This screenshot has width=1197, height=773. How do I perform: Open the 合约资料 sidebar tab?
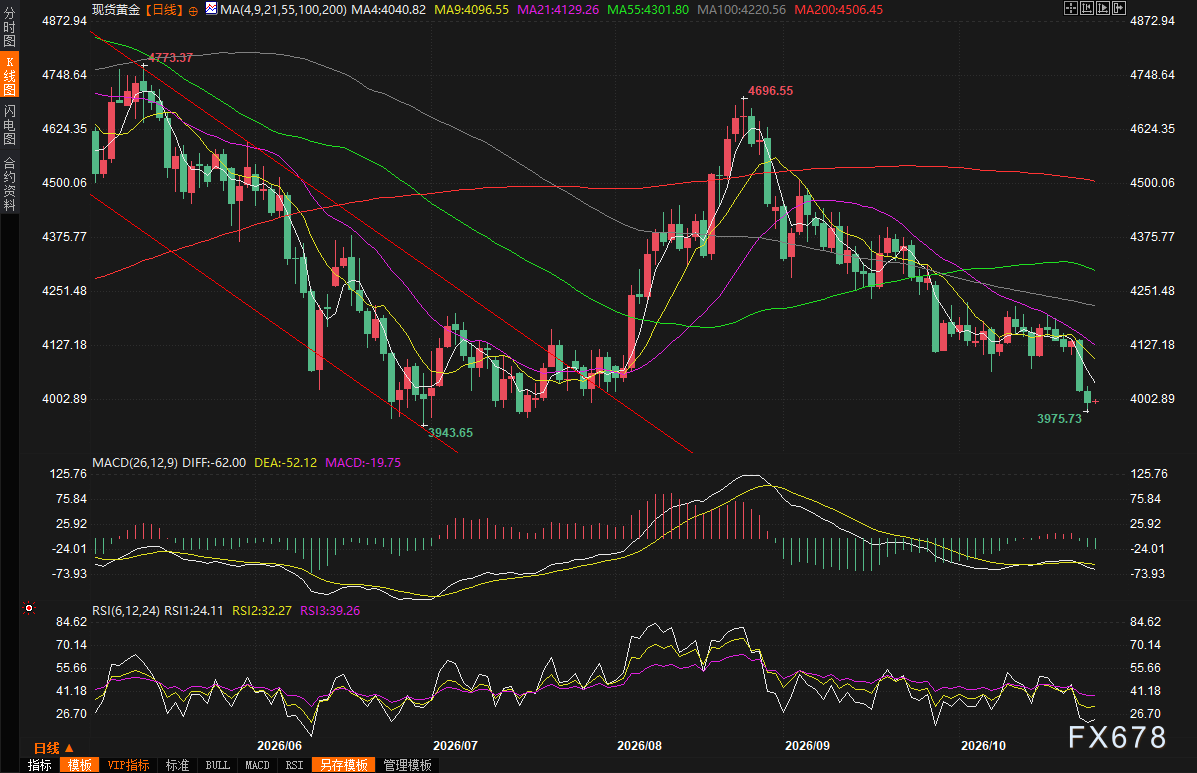[9, 183]
